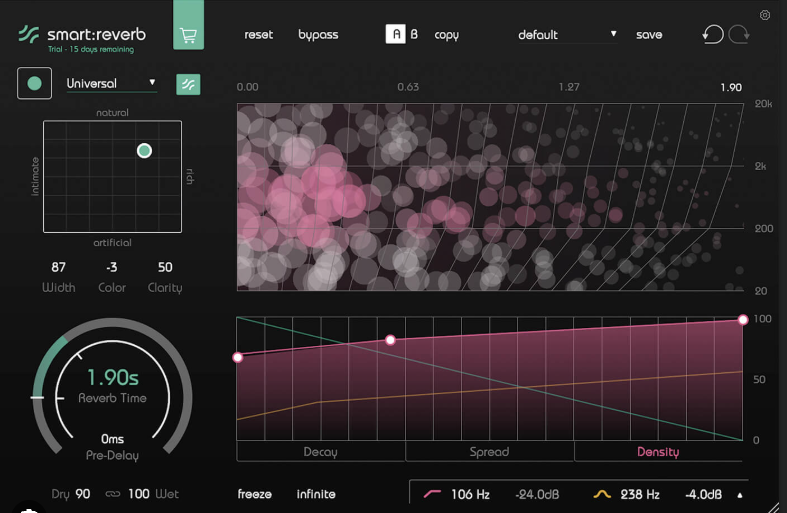
Task: Click the Wet value 100
Action: [x=139, y=494]
